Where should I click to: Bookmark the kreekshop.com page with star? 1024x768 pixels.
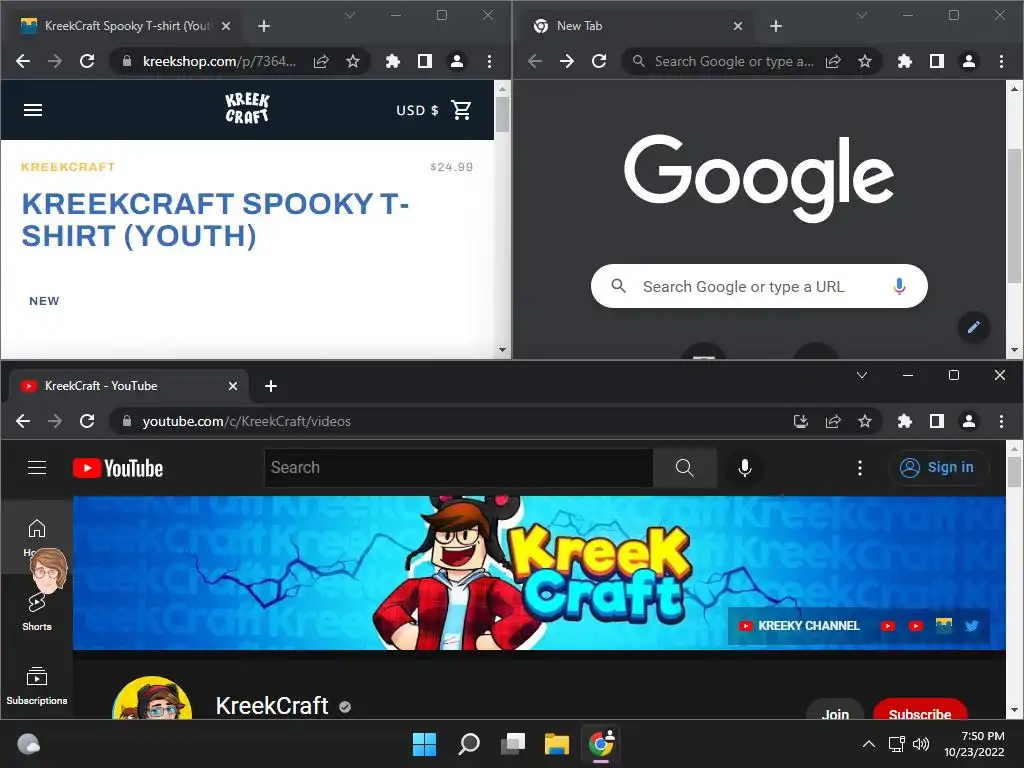point(353,61)
